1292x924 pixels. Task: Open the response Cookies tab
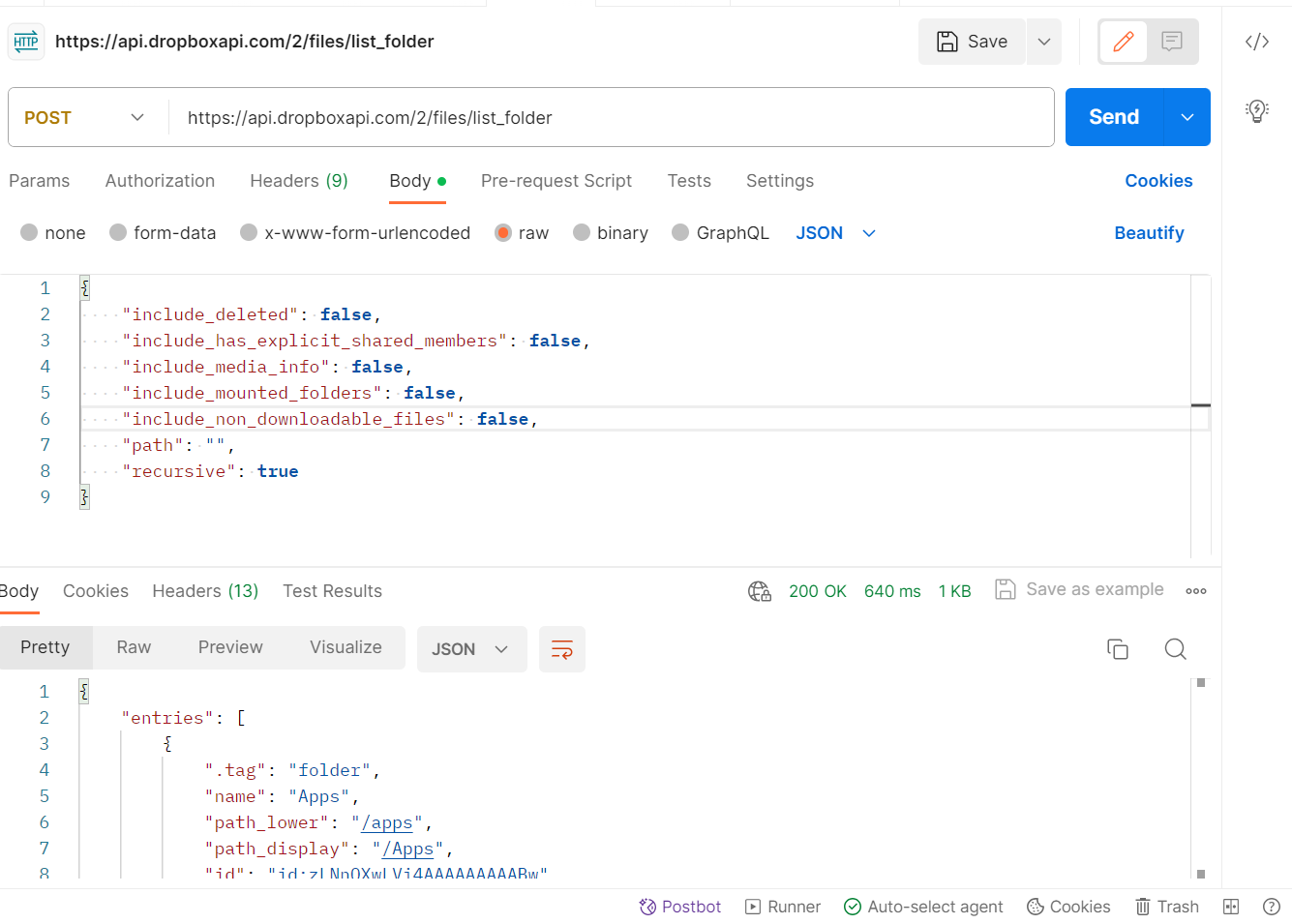[96, 591]
